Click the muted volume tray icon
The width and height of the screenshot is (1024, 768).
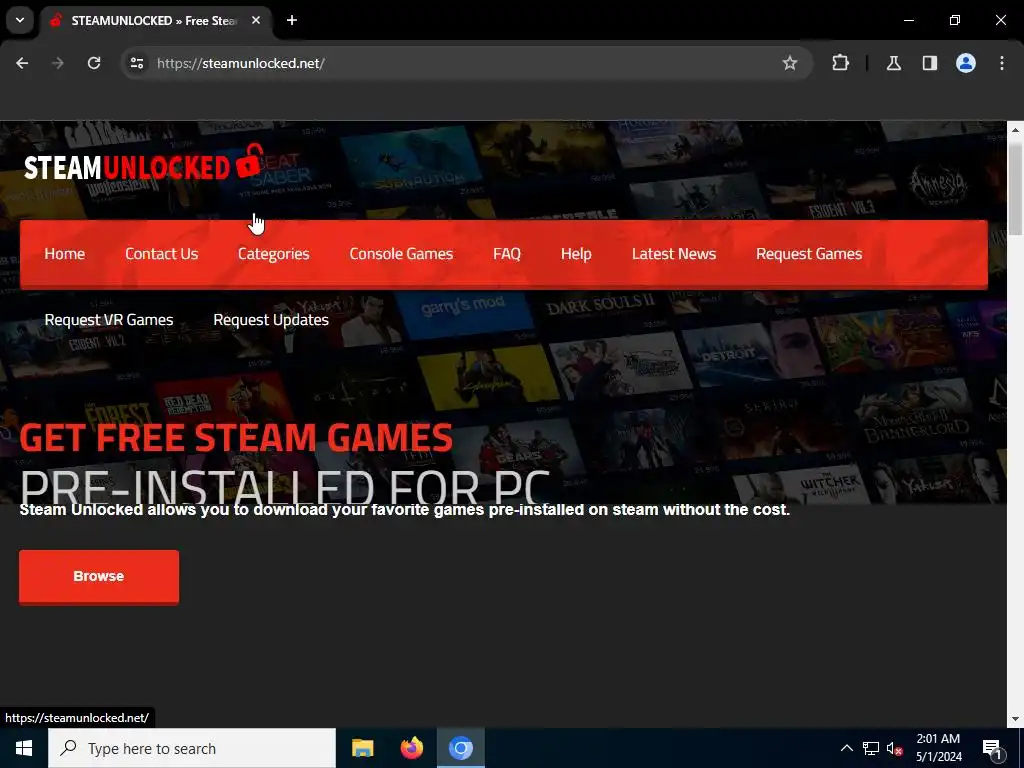(x=894, y=748)
